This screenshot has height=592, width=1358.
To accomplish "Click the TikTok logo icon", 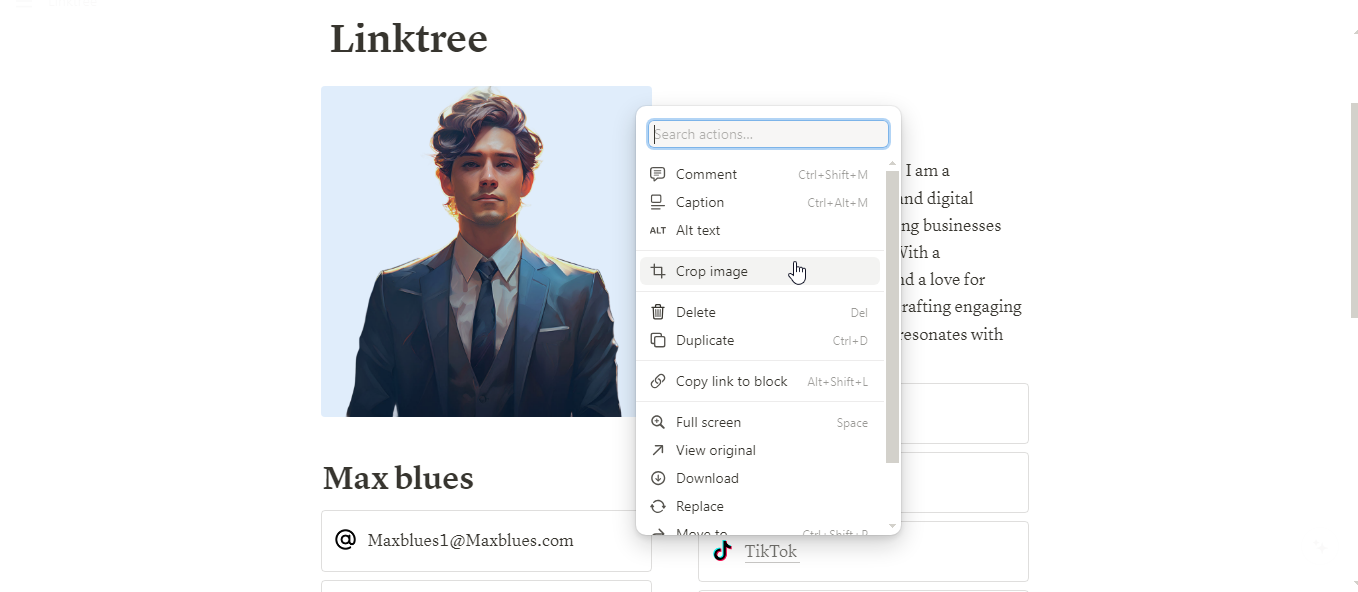I will pos(722,551).
